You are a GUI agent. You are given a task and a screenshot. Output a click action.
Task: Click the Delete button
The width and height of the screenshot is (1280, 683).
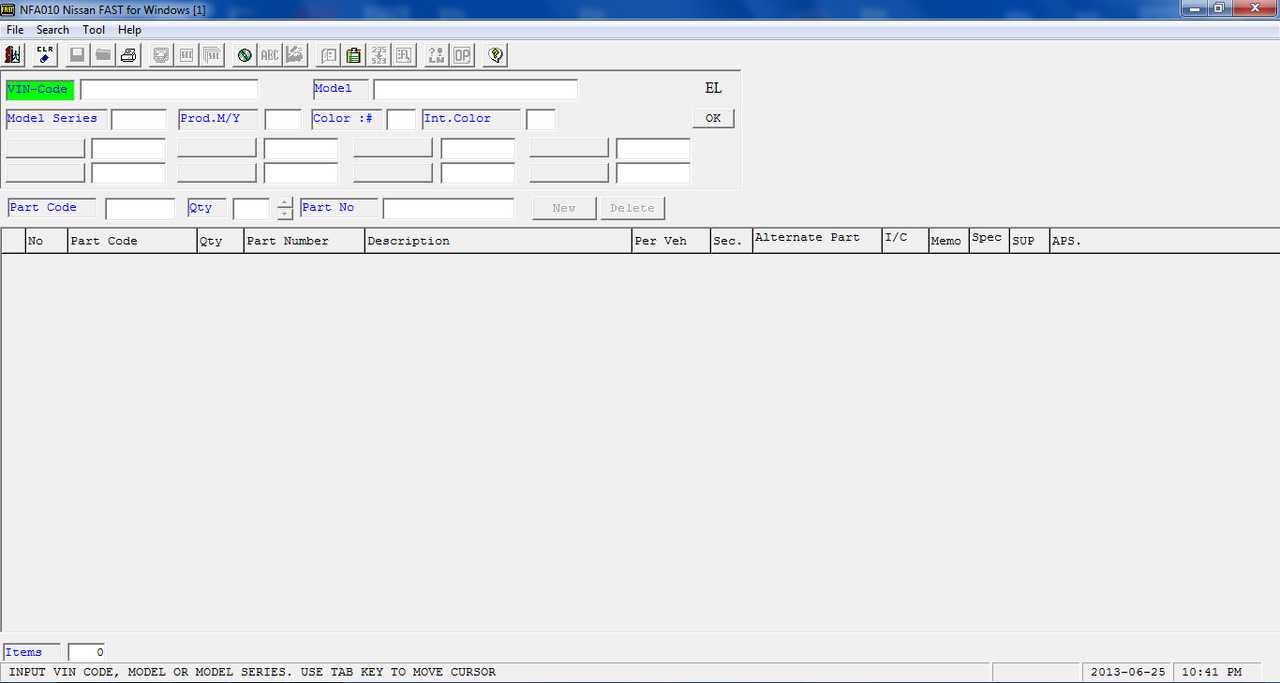632,208
